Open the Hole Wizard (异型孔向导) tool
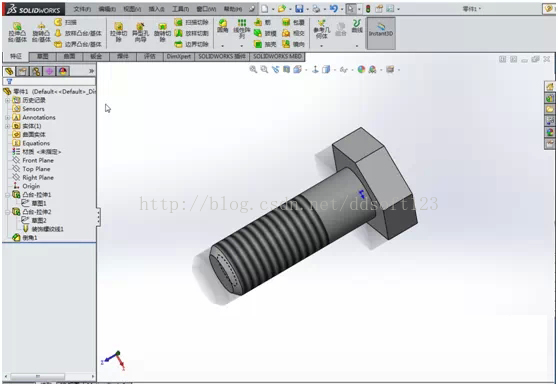558x386 pixels. [x=140, y=32]
